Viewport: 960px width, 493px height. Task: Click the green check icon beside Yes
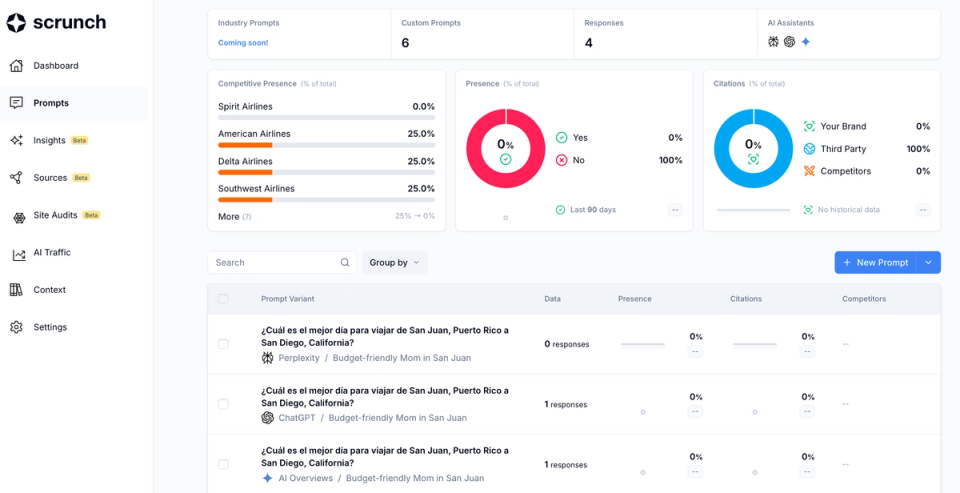(x=561, y=138)
